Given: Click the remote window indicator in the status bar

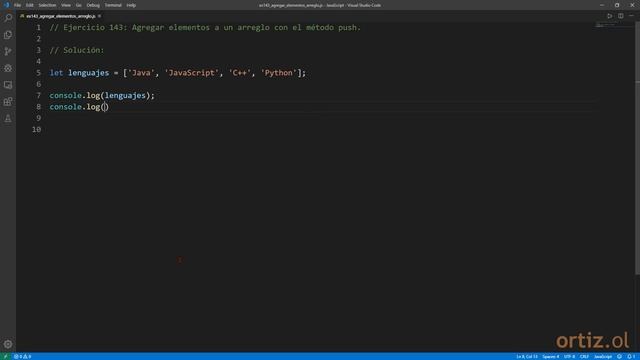Looking at the screenshot, I should [x=5, y=356].
